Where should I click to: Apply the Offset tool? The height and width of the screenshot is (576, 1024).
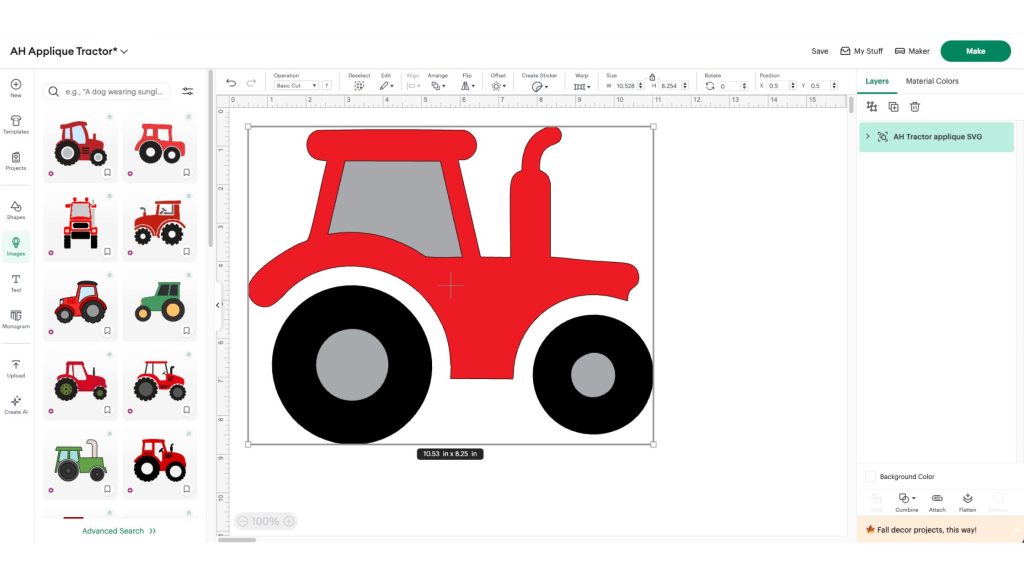(497, 84)
